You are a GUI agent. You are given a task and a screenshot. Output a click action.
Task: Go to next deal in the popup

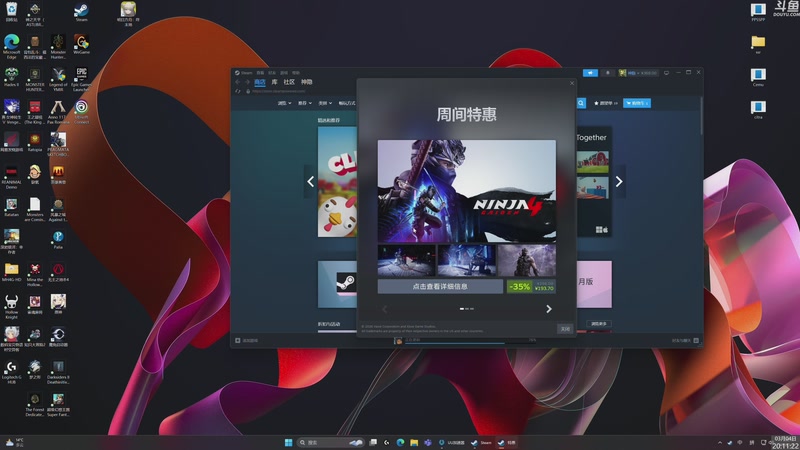(548, 309)
